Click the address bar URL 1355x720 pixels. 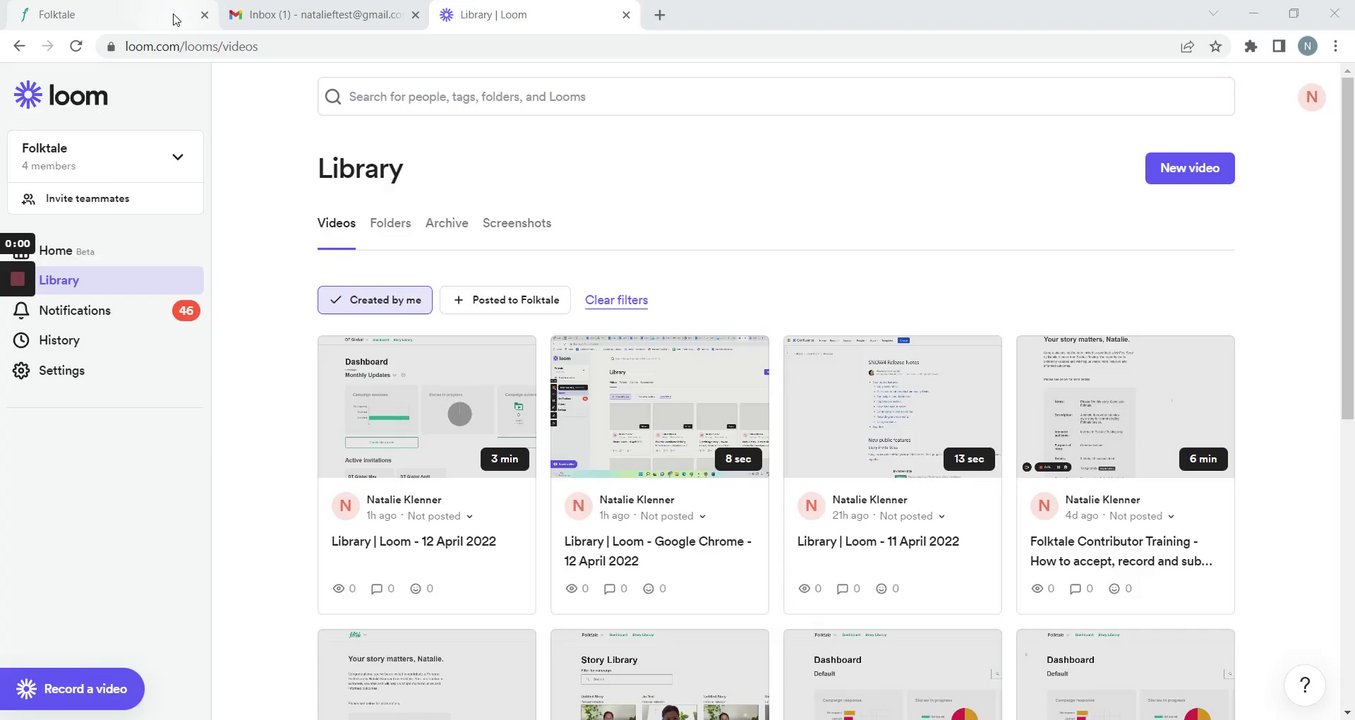pos(191,46)
